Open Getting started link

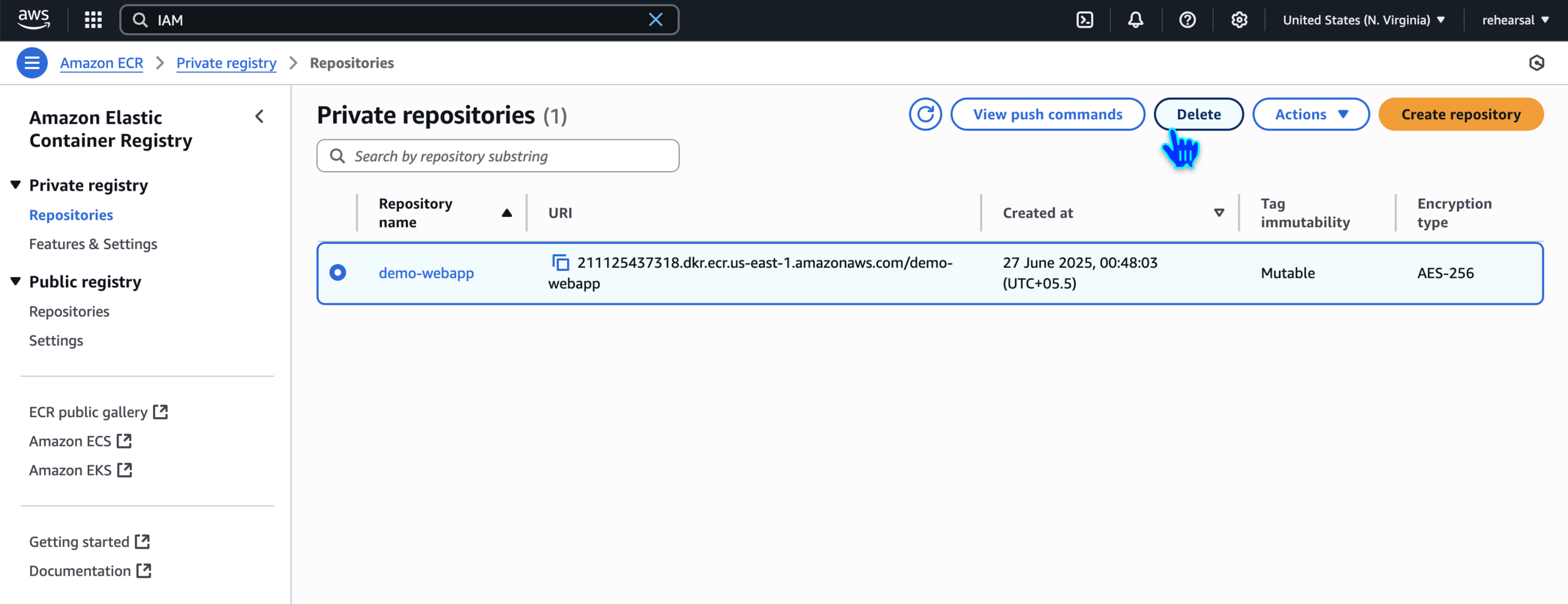tap(90, 542)
